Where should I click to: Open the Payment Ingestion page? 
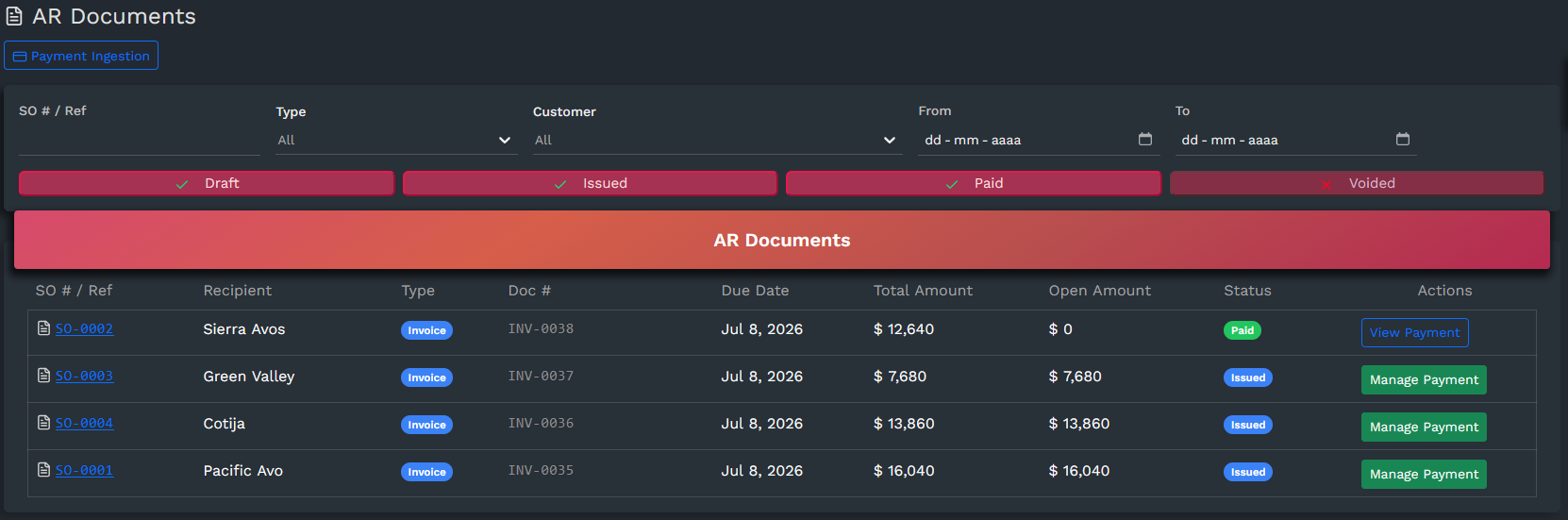81,56
